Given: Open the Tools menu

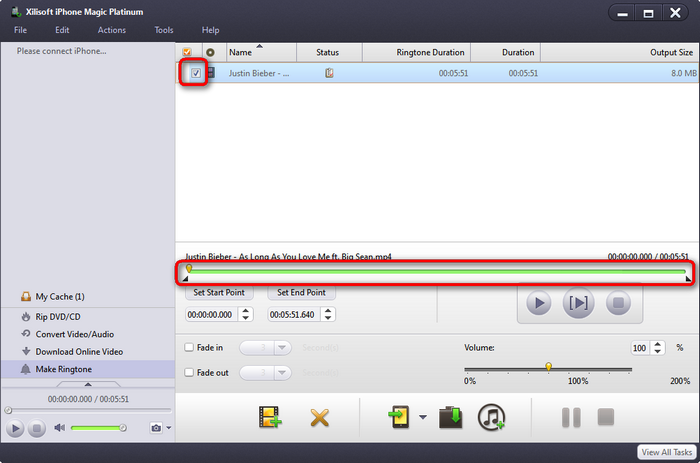Looking at the screenshot, I should [x=164, y=30].
